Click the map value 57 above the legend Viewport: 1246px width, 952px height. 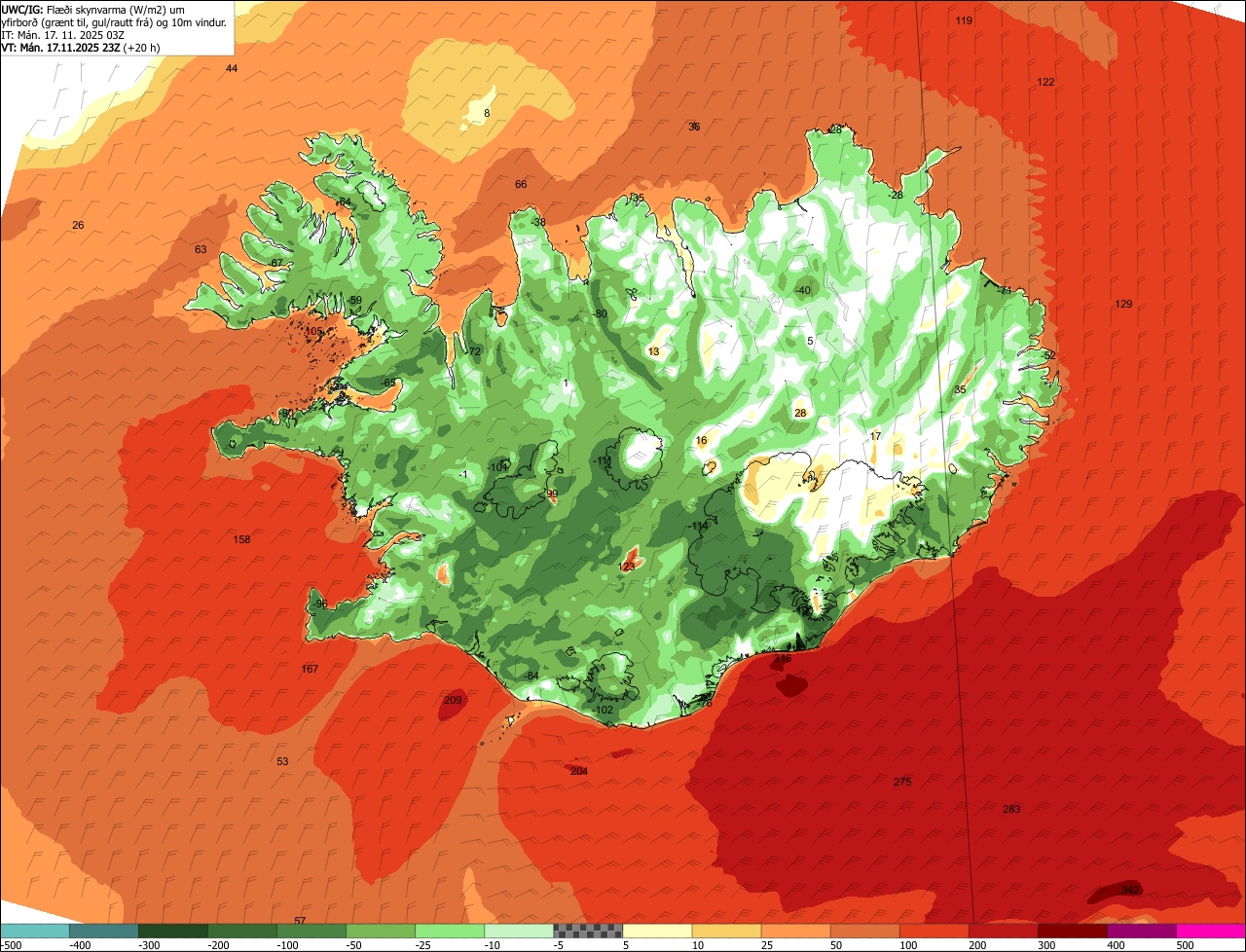[x=300, y=920]
